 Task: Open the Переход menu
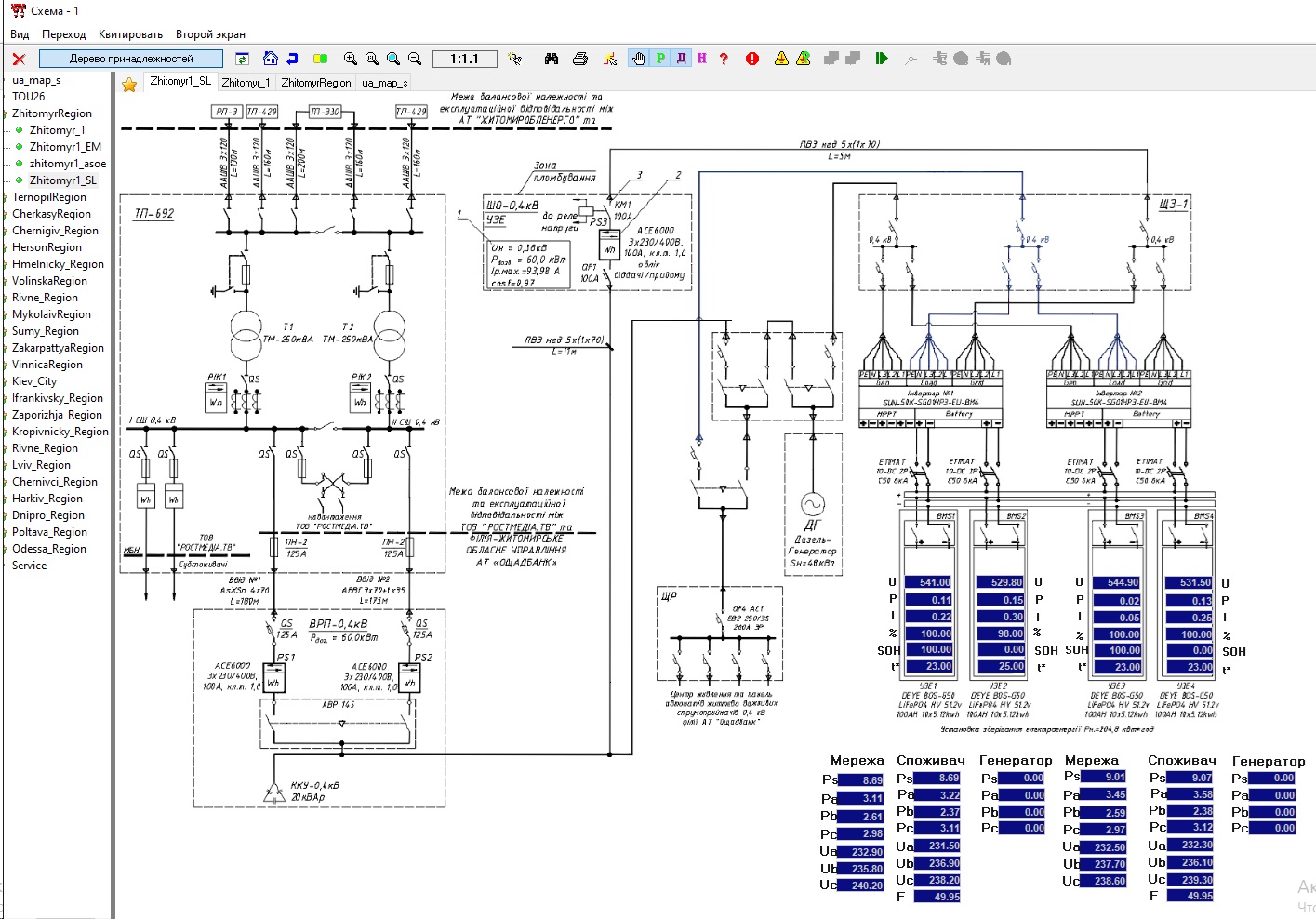pyautogui.click(x=63, y=34)
